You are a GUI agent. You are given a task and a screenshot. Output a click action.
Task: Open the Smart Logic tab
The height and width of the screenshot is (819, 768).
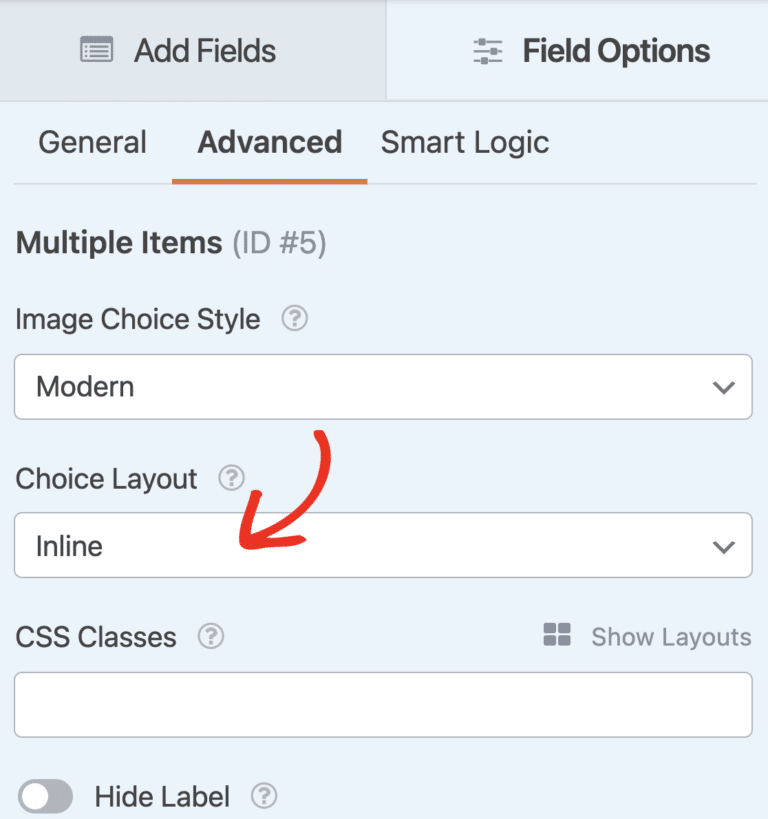tap(464, 142)
